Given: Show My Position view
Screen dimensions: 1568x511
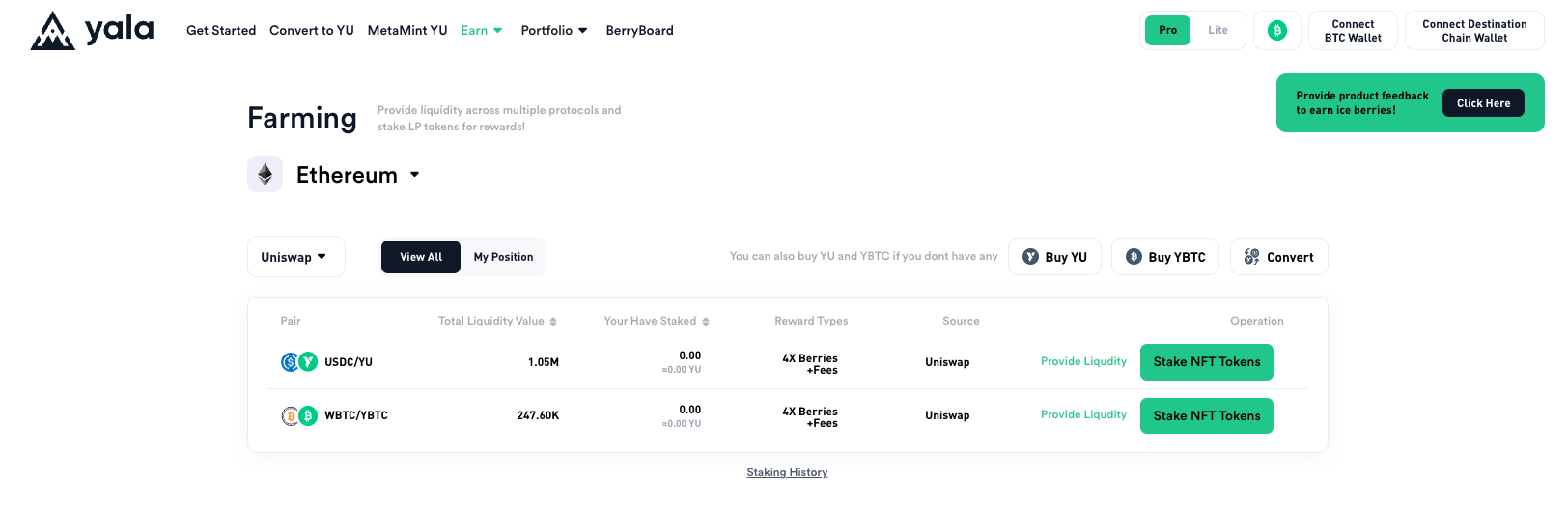Looking at the screenshot, I should coord(503,257).
